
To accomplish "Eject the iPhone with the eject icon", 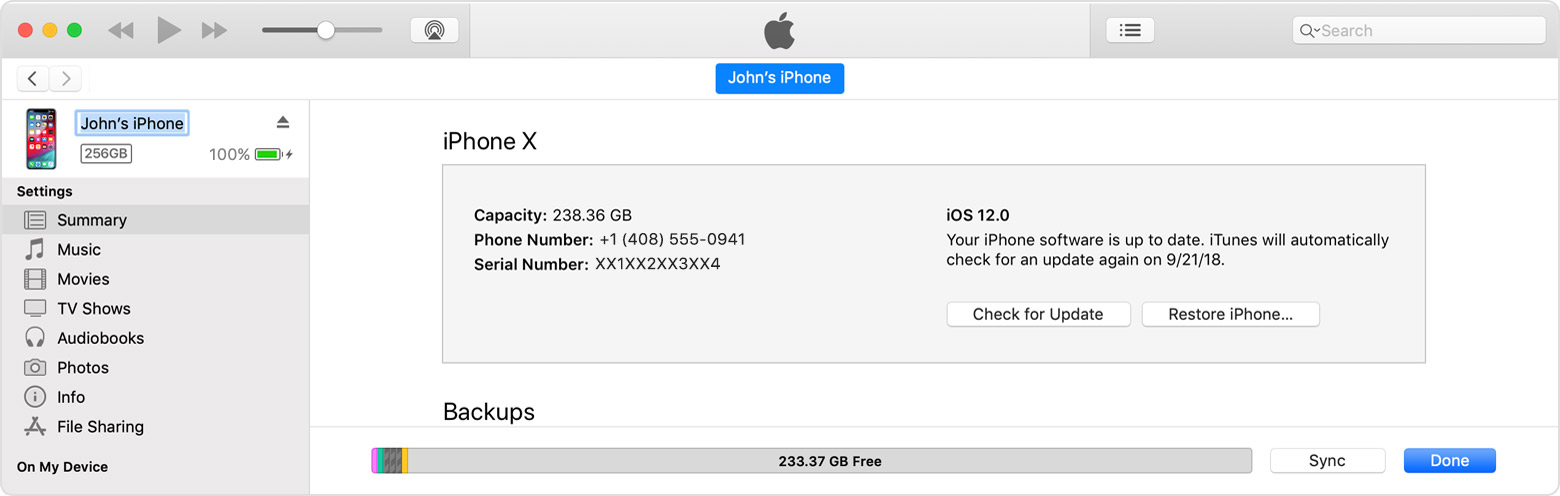I will 283,122.
